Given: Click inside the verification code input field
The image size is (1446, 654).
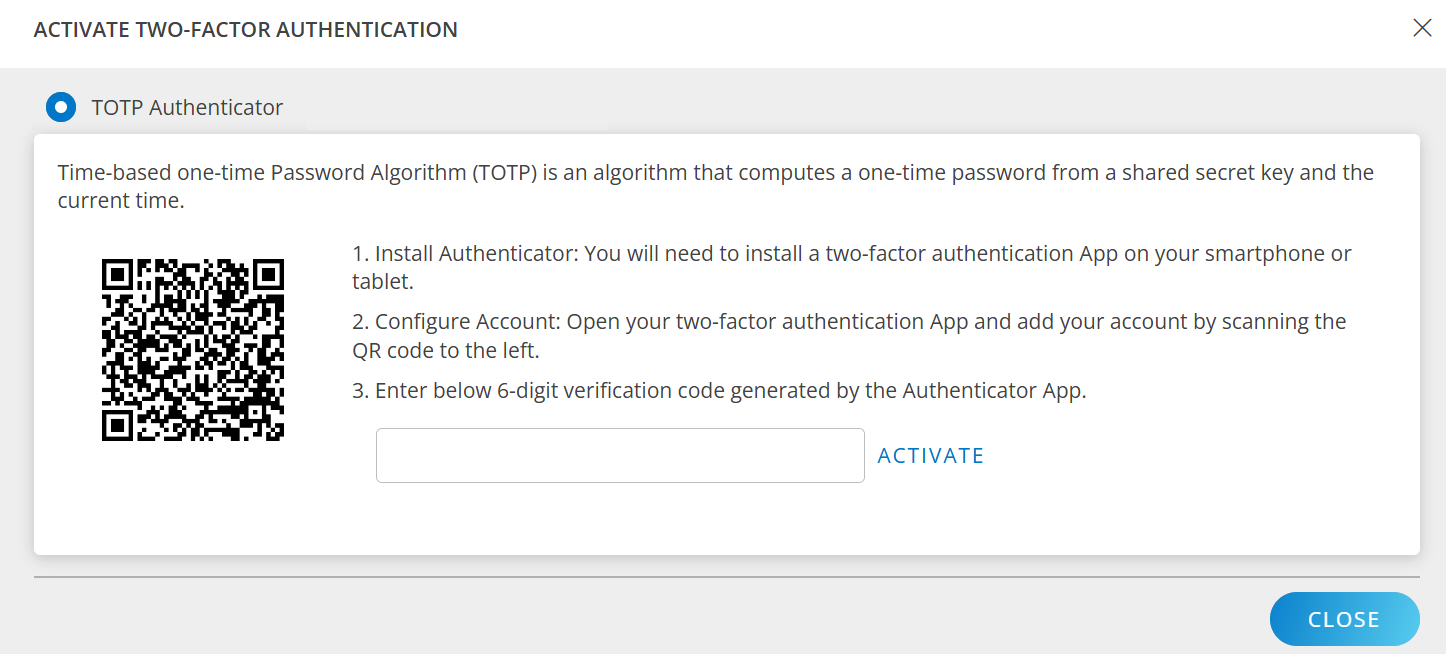Looking at the screenshot, I should click(x=620, y=455).
